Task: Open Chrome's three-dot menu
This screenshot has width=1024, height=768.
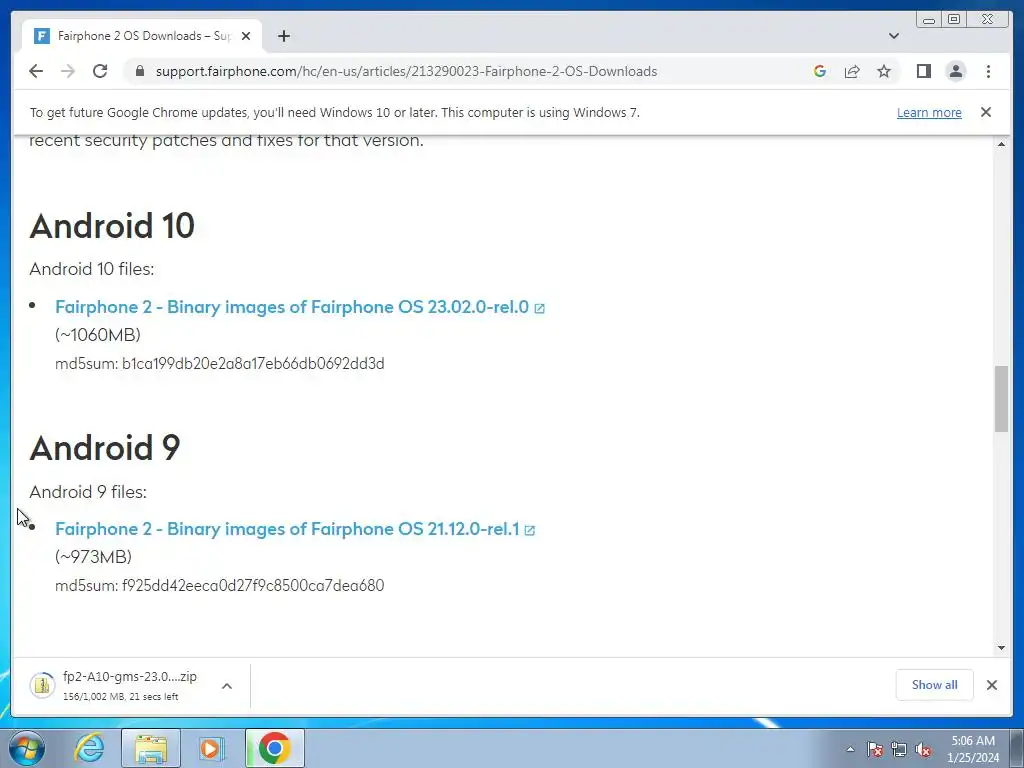Action: (x=988, y=71)
